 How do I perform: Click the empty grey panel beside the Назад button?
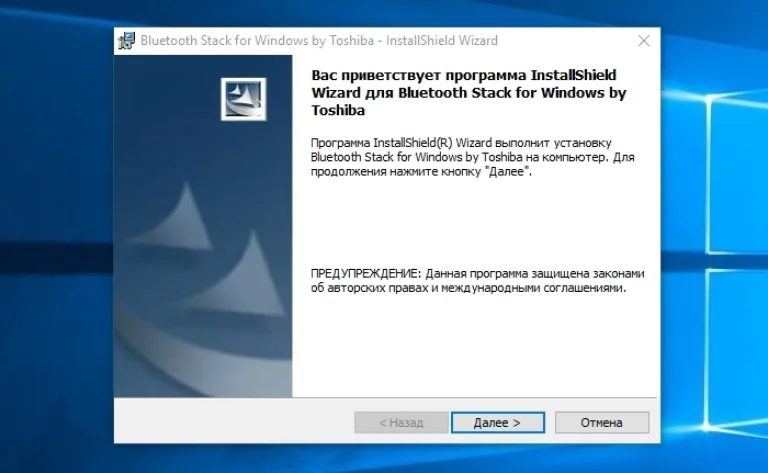(234, 421)
